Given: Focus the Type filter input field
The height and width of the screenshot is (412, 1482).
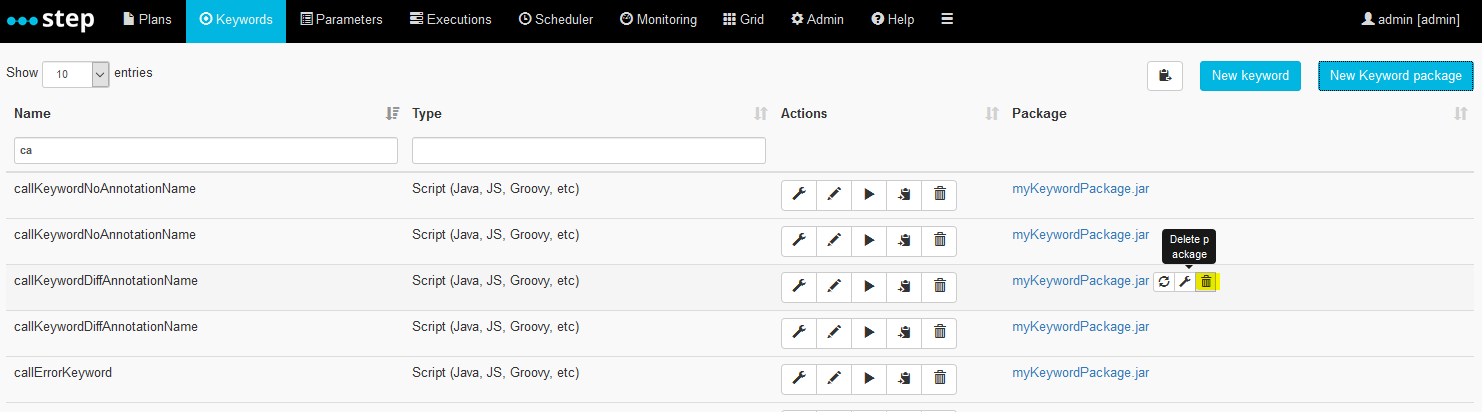Looking at the screenshot, I should 589,151.
